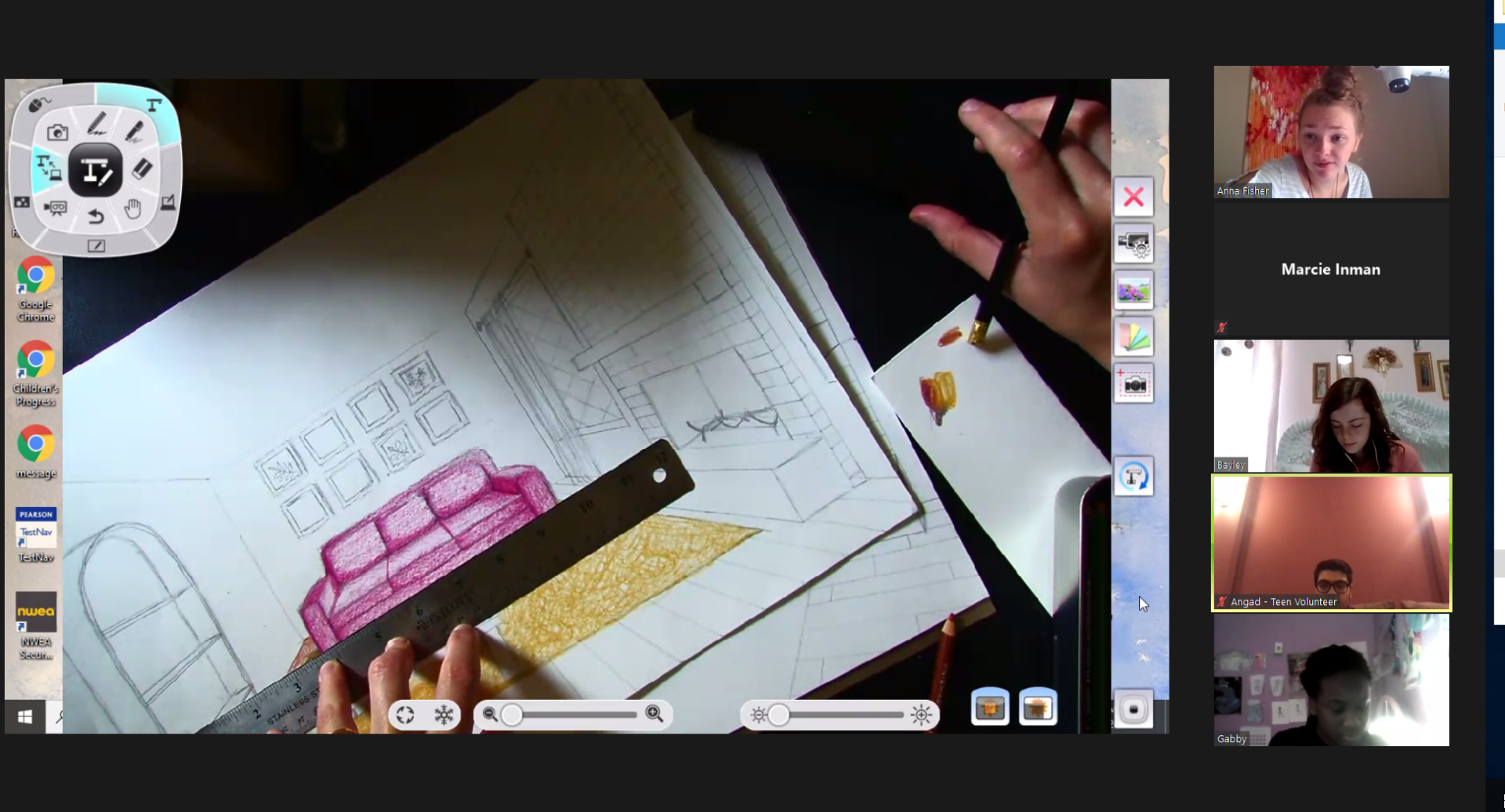Click the record stop button at toolbar bottom
This screenshot has height=812, width=1505.
[x=1133, y=710]
